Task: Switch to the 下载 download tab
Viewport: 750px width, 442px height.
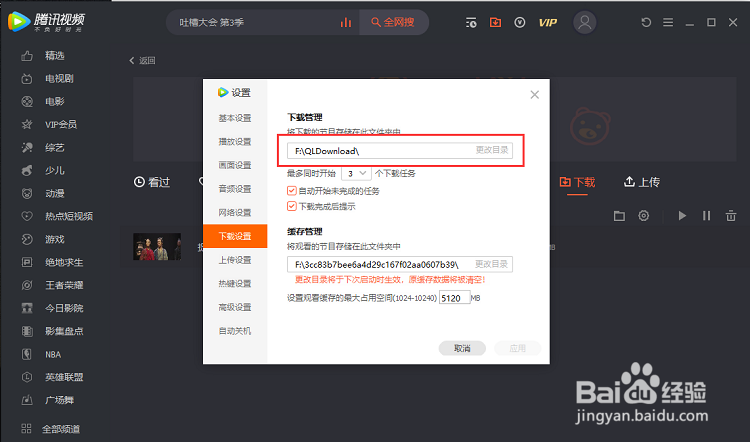Action: click(x=577, y=182)
